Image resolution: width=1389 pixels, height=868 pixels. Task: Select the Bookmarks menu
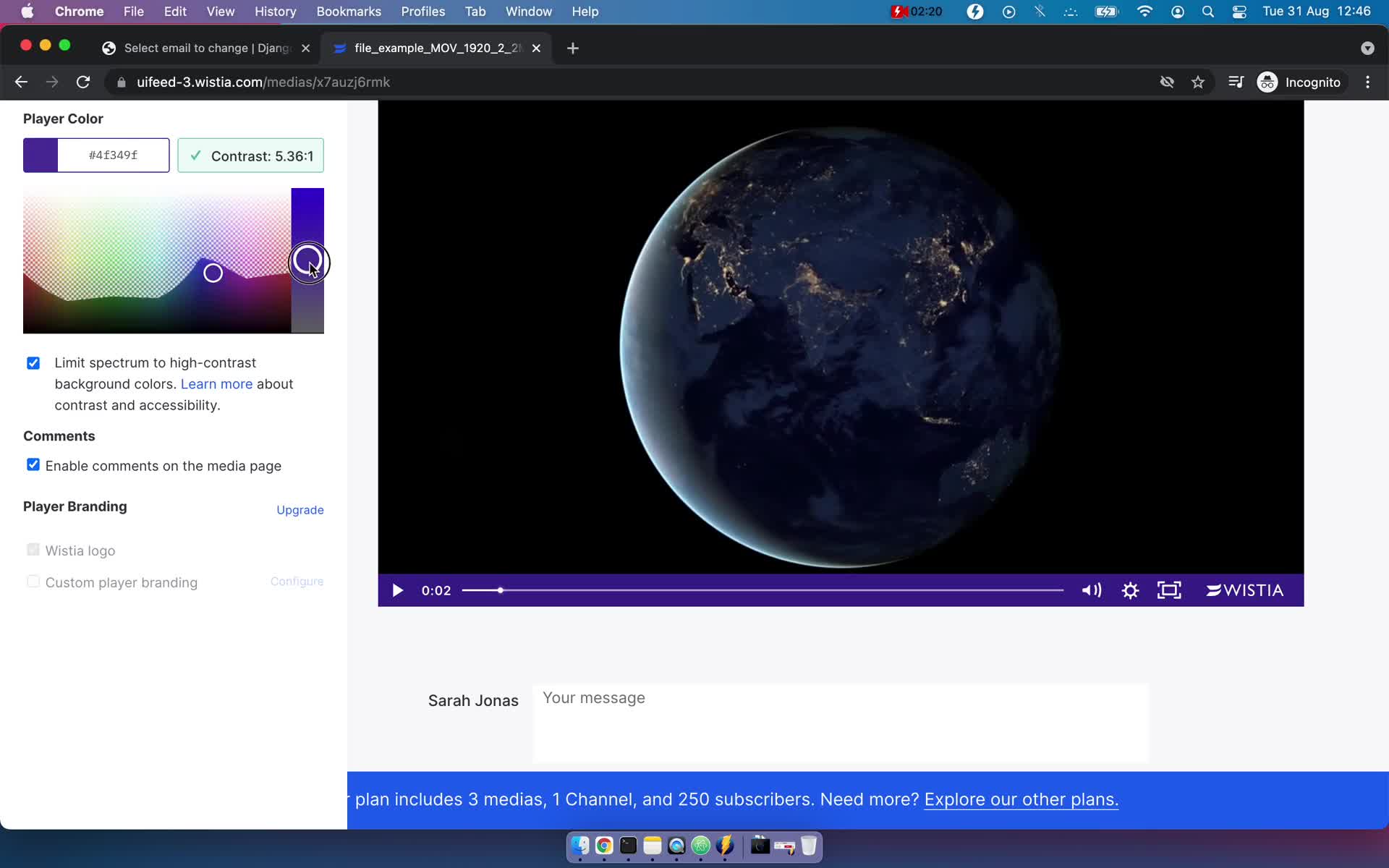(x=348, y=11)
